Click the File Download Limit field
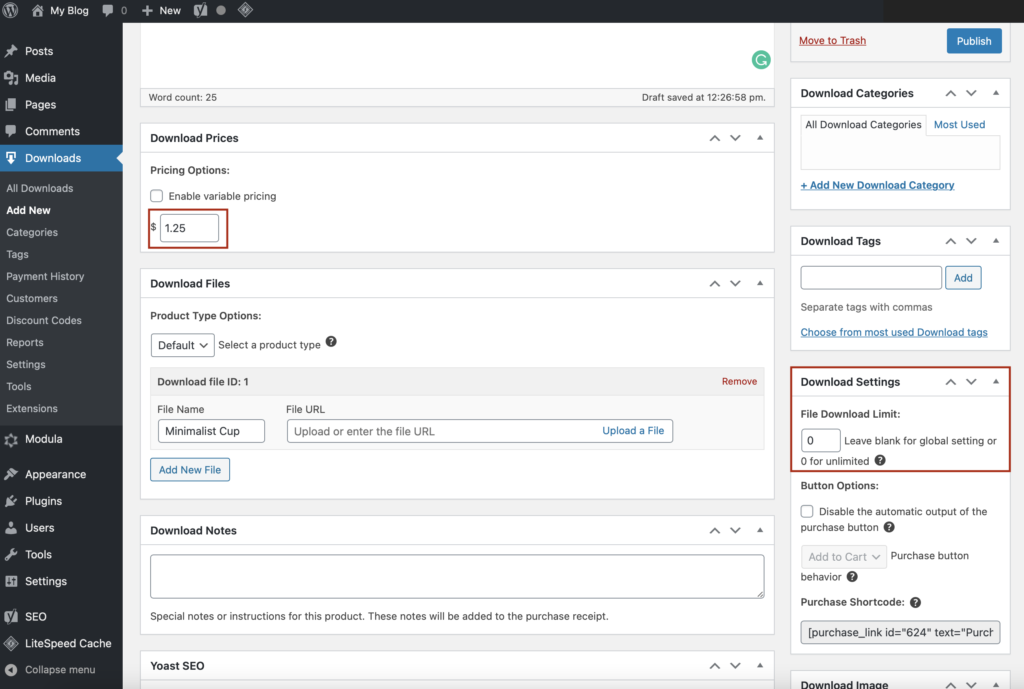1024x689 pixels. click(x=820, y=441)
